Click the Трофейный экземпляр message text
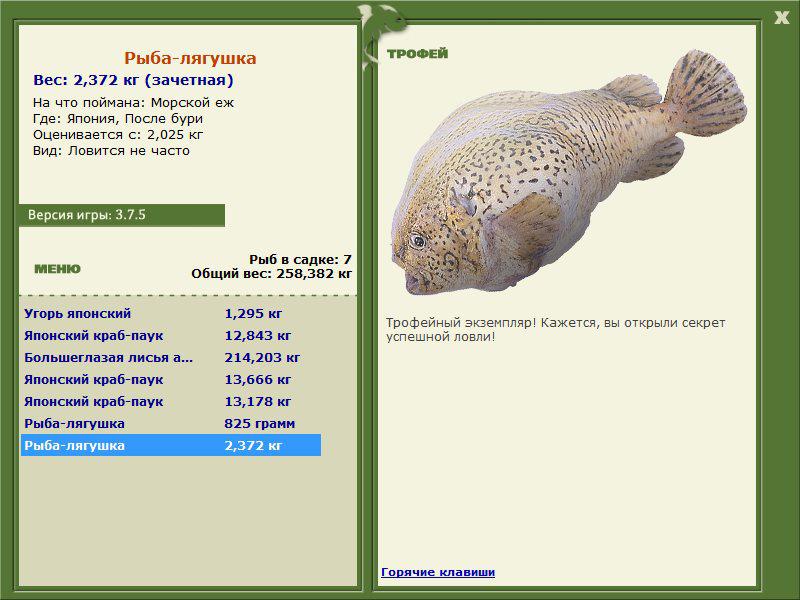 [556, 330]
